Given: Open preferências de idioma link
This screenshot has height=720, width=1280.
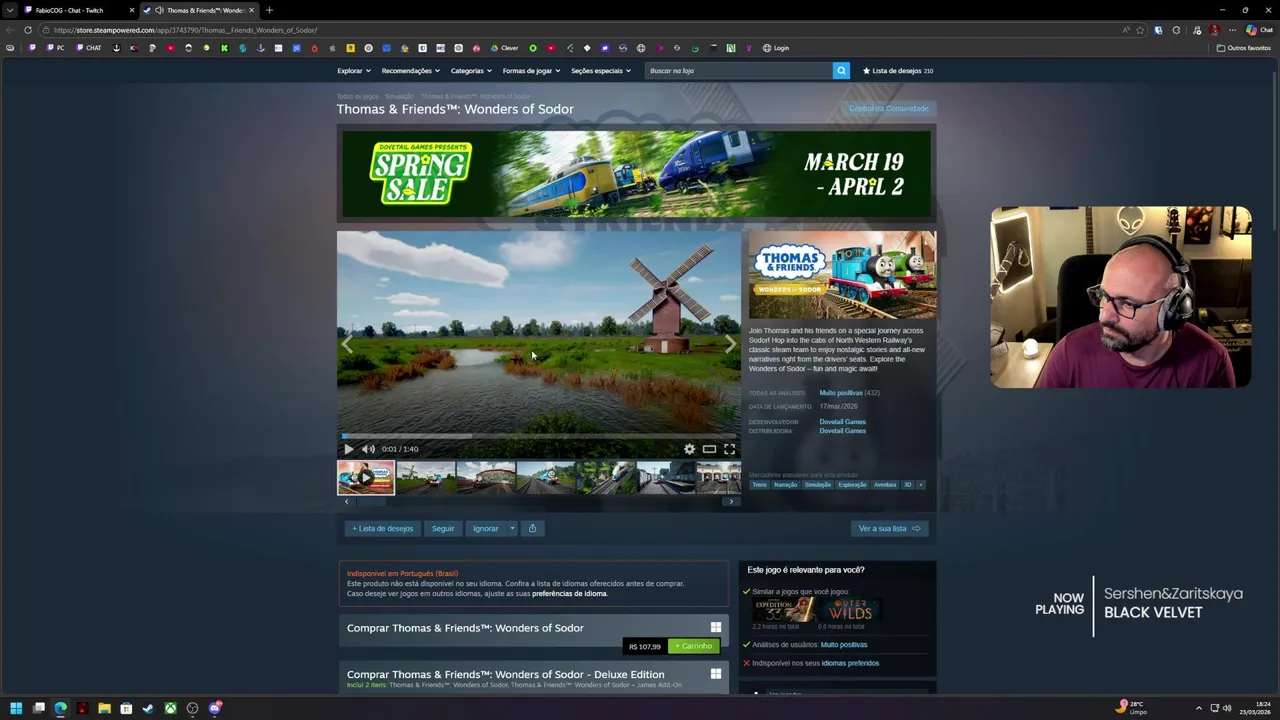Looking at the screenshot, I should point(569,594).
